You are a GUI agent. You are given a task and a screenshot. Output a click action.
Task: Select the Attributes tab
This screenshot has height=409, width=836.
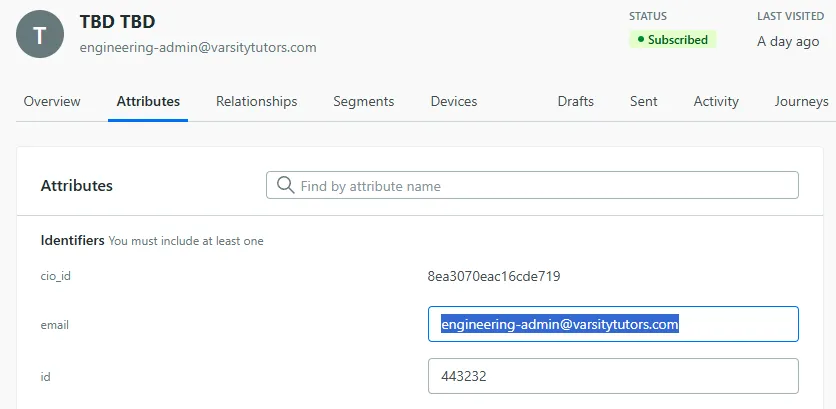[x=148, y=101]
